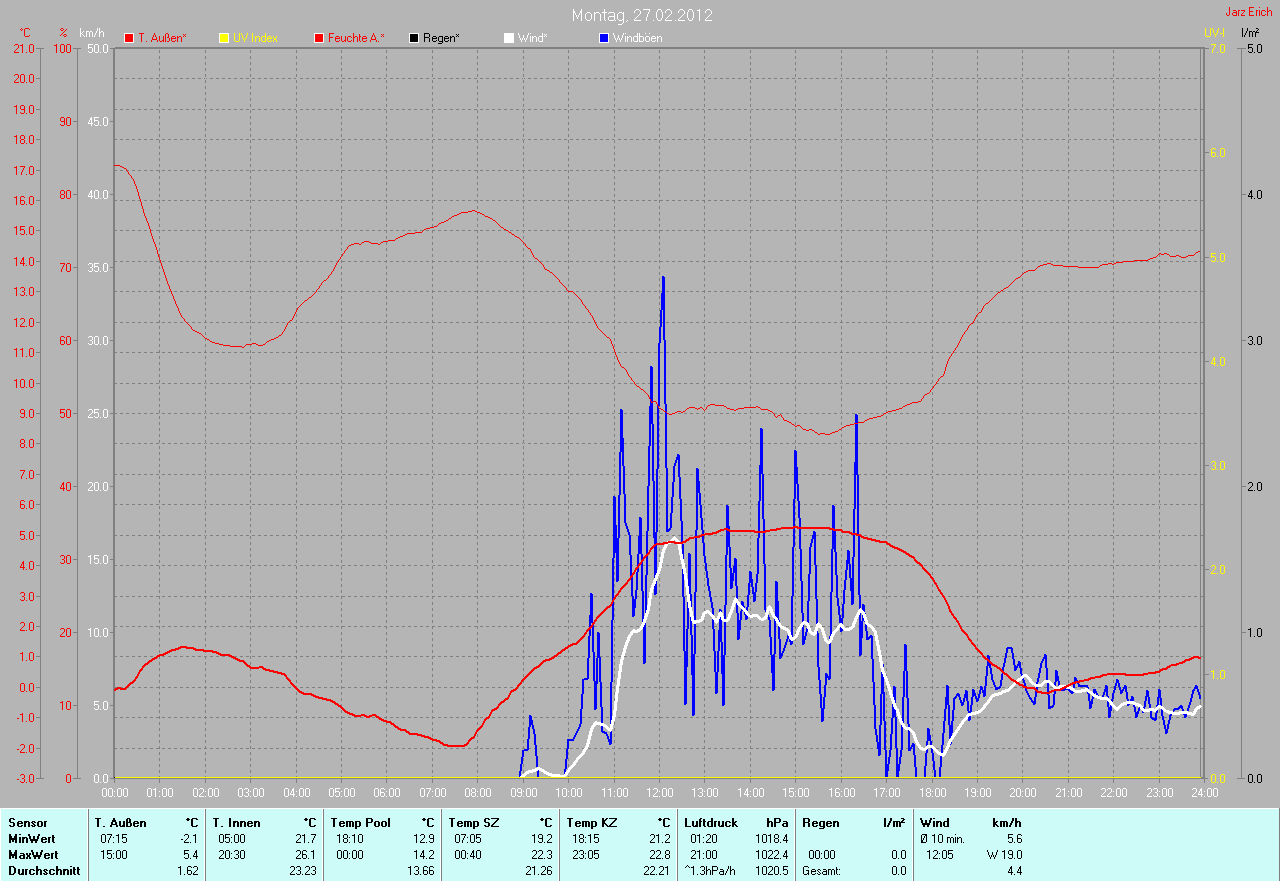1280x881 pixels.
Task: Click the 'Temp KZ' column header
Action: [x=592, y=823]
